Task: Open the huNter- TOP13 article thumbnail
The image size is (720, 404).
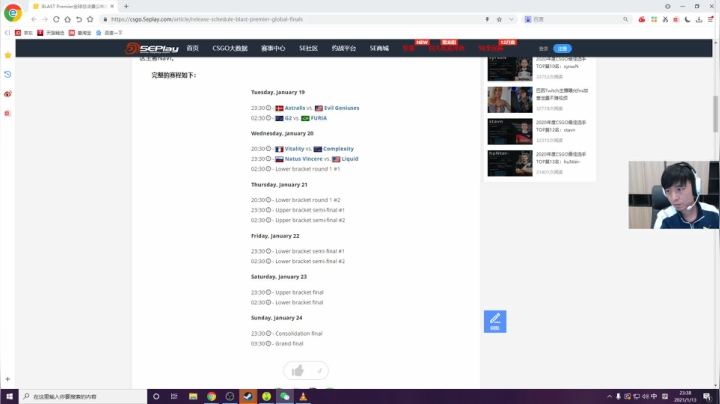Action: 510,163
